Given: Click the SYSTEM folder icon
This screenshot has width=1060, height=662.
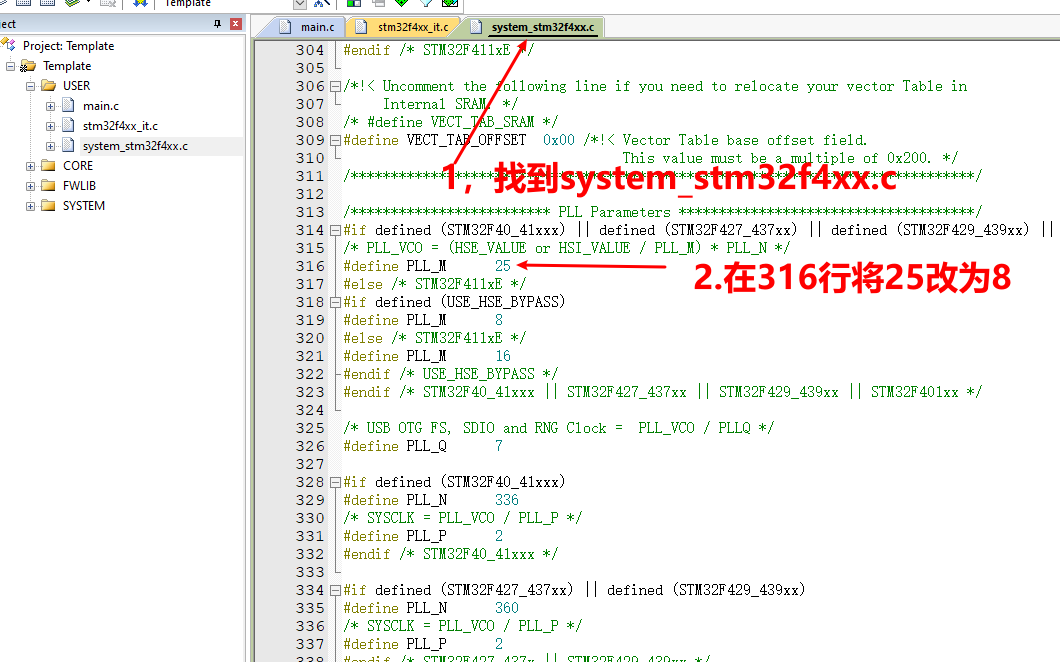Looking at the screenshot, I should pyautogui.click(x=48, y=206).
